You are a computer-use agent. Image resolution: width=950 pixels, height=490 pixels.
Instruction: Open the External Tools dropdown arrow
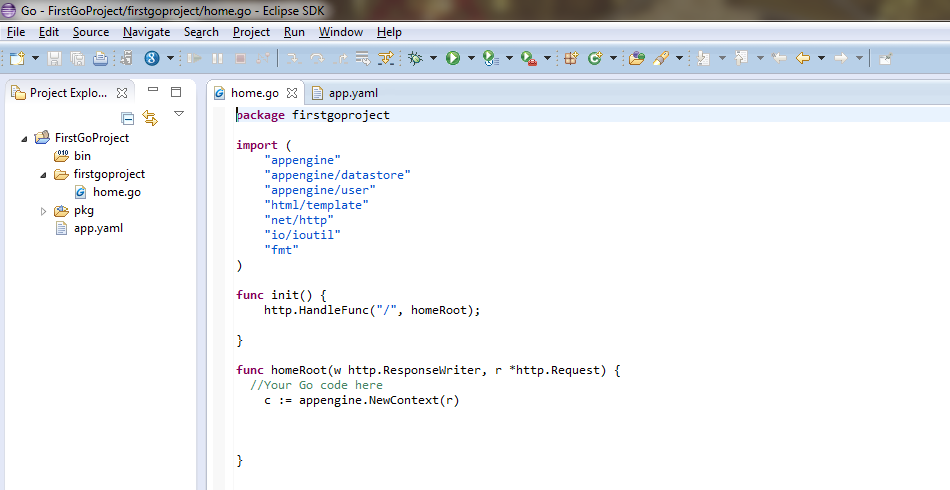click(547, 58)
